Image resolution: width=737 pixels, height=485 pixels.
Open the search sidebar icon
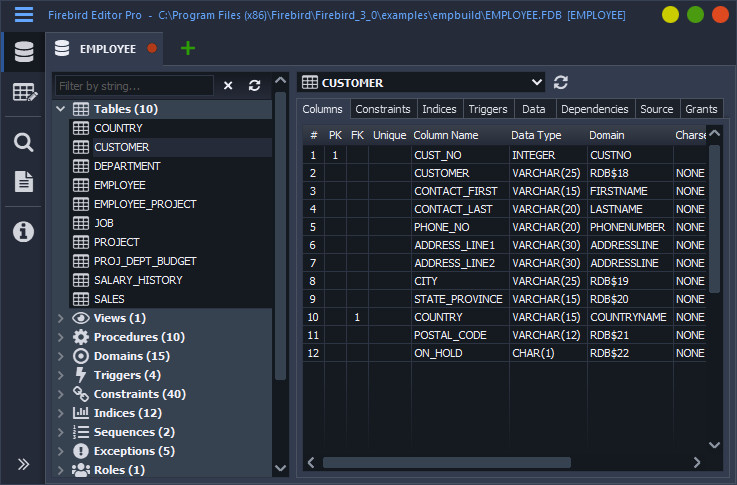tap(24, 142)
